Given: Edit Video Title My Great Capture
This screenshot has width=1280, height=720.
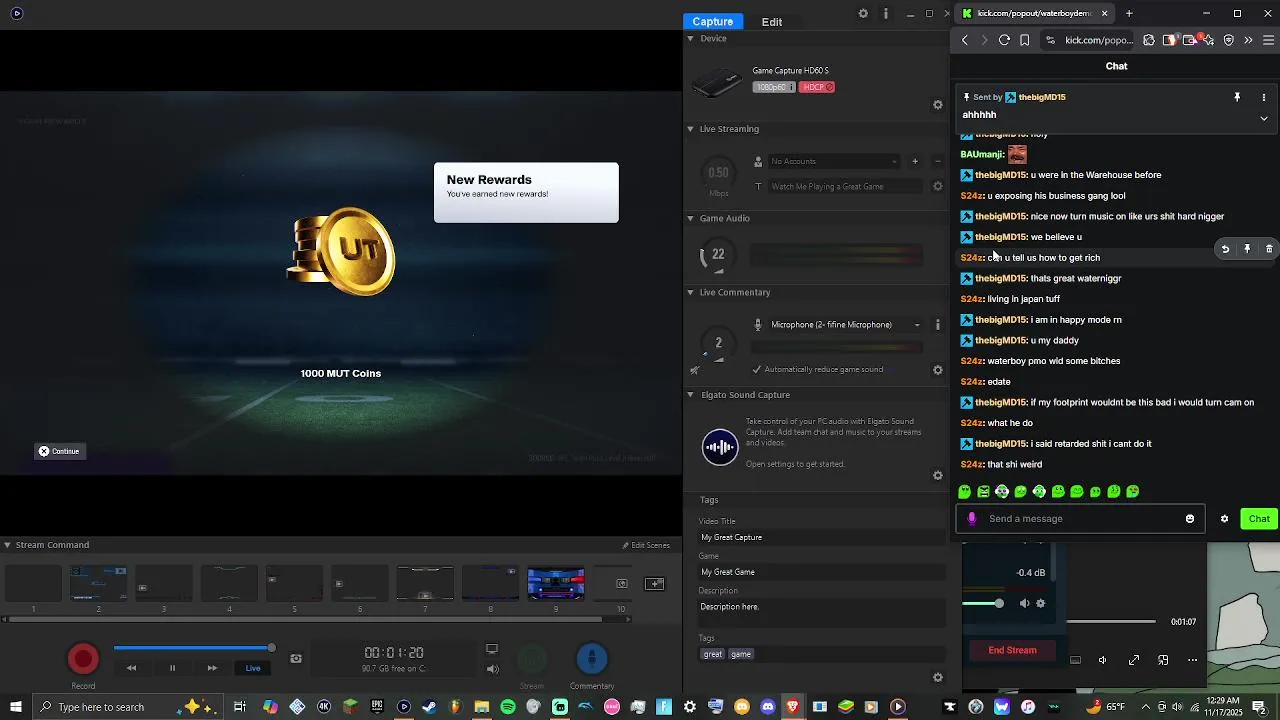Looking at the screenshot, I should tap(822, 537).
